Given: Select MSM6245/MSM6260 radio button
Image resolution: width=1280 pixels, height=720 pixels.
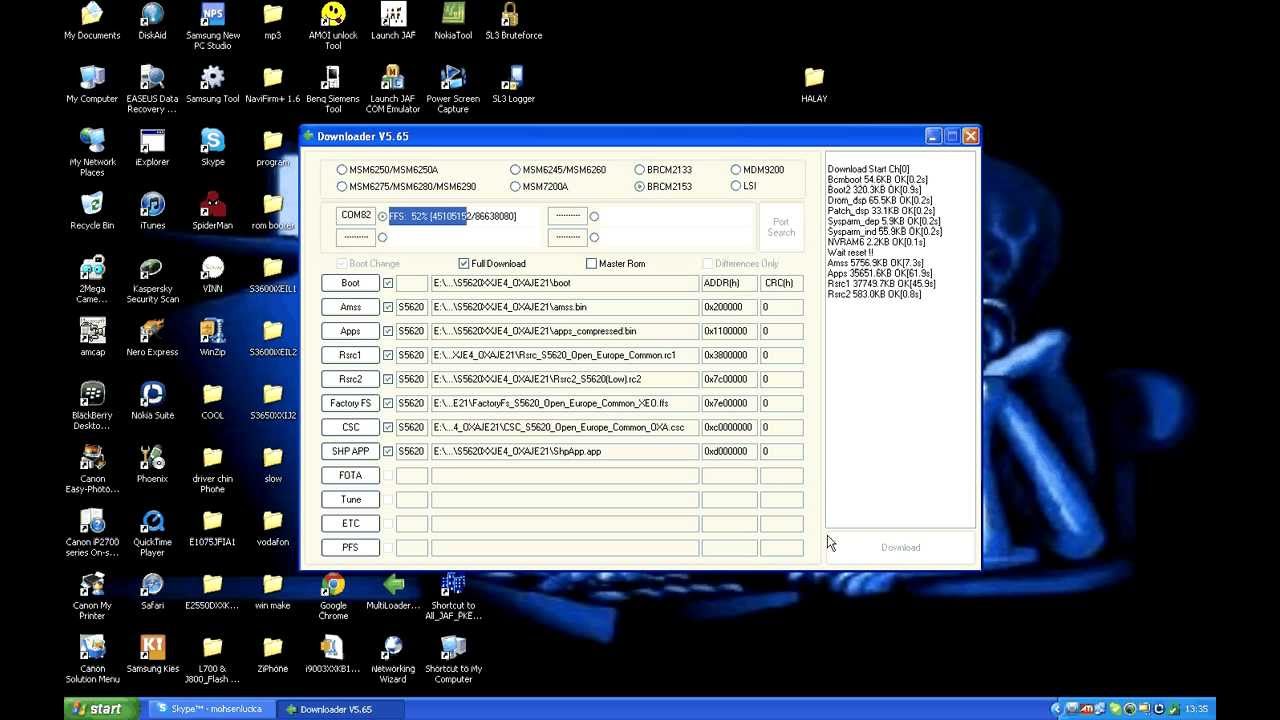Looking at the screenshot, I should coord(515,170).
